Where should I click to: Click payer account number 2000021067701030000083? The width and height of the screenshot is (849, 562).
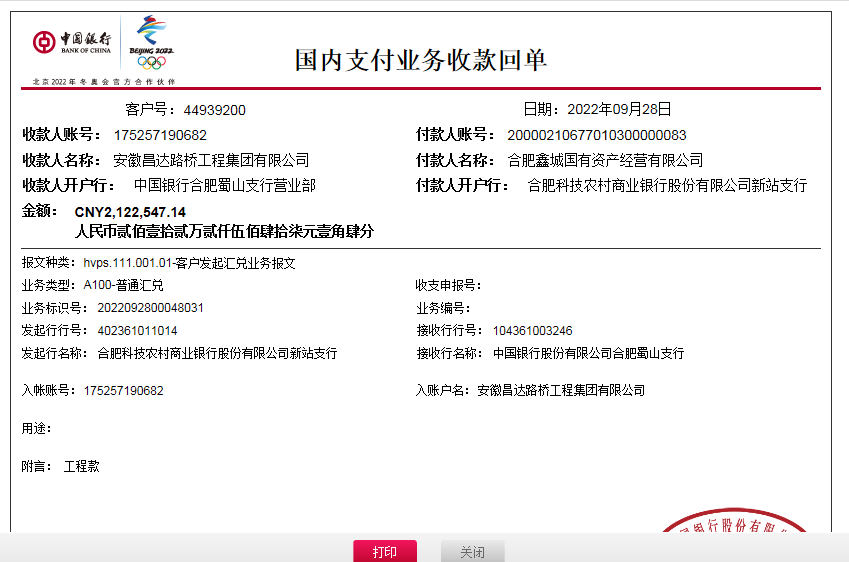pyautogui.click(x=597, y=135)
